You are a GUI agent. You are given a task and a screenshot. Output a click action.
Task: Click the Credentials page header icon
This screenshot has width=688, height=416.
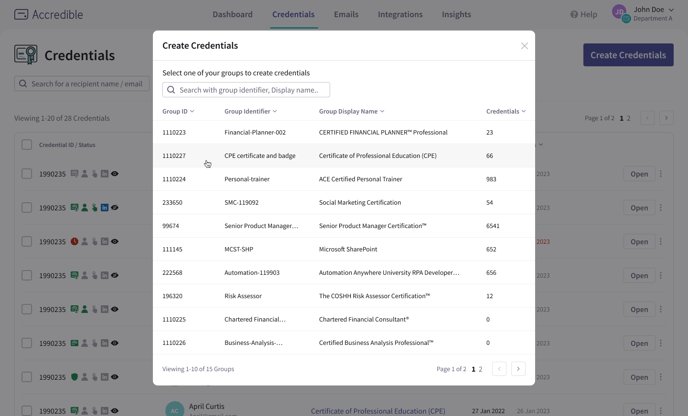point(26,55)
